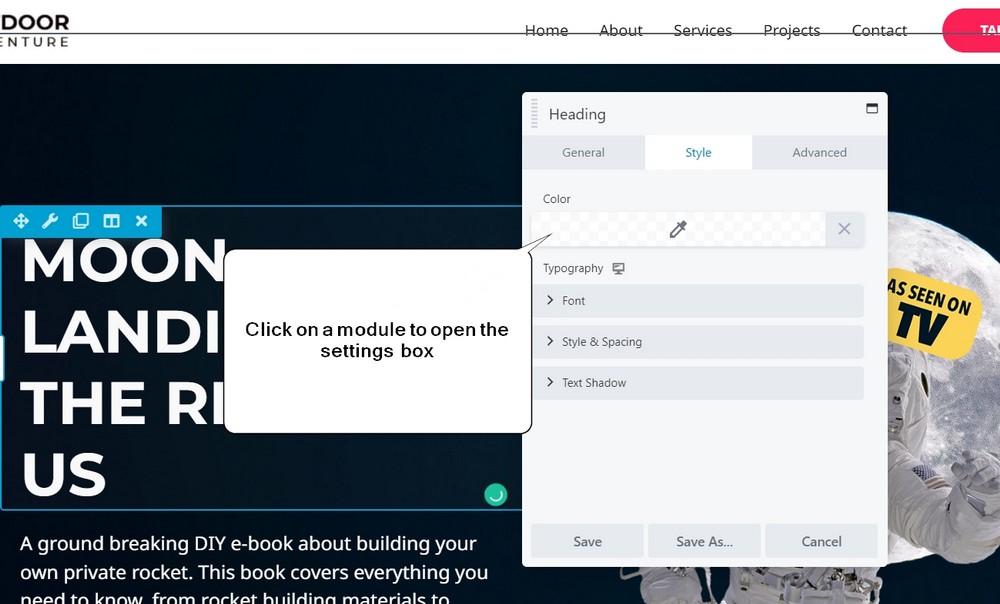
Task: Open column settings via the columns icon
Action: pyautogui.click(x=110, y=221)
